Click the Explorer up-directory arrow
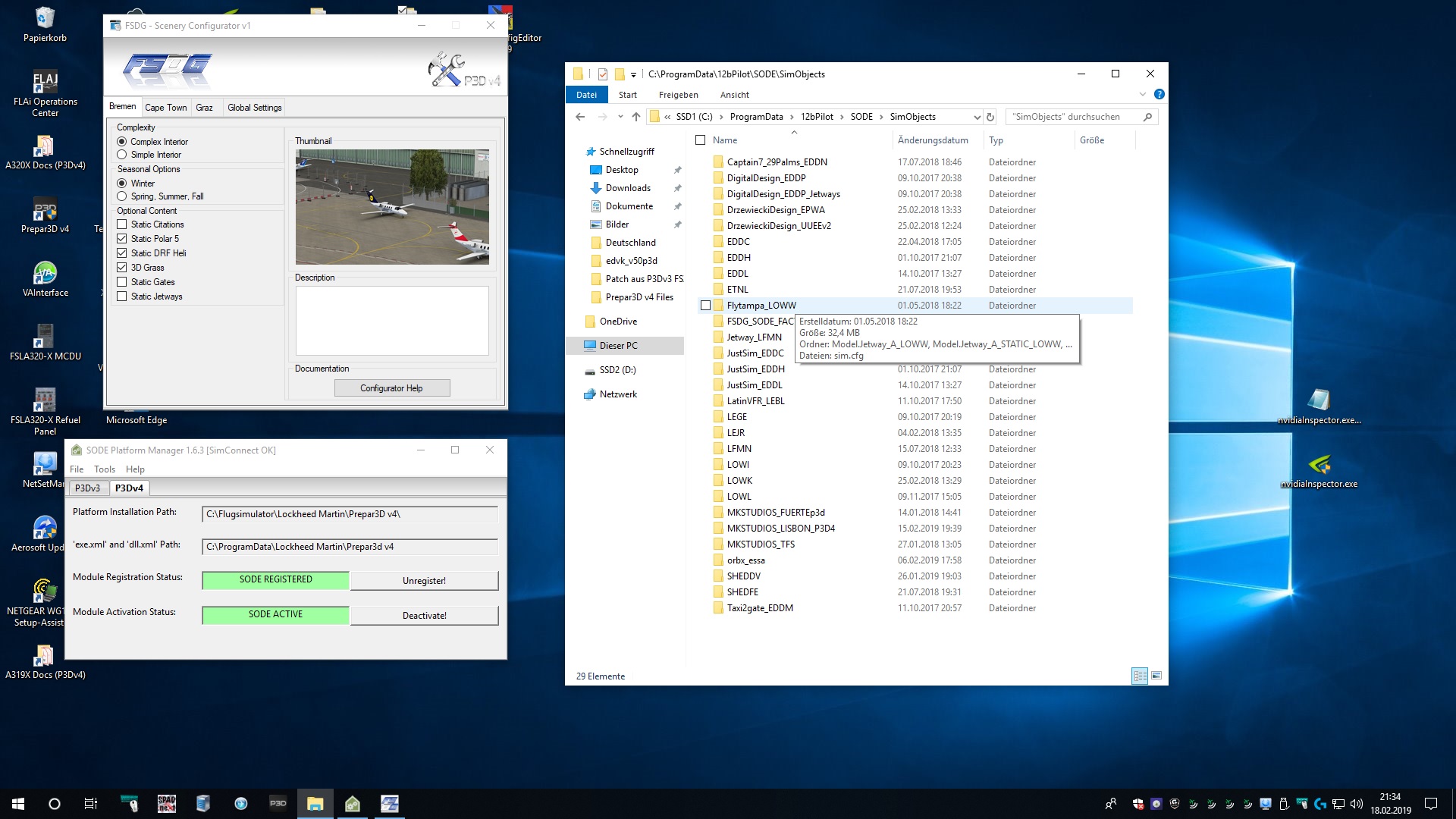Viewport: 1456px width, 819px height. [635, 117]
